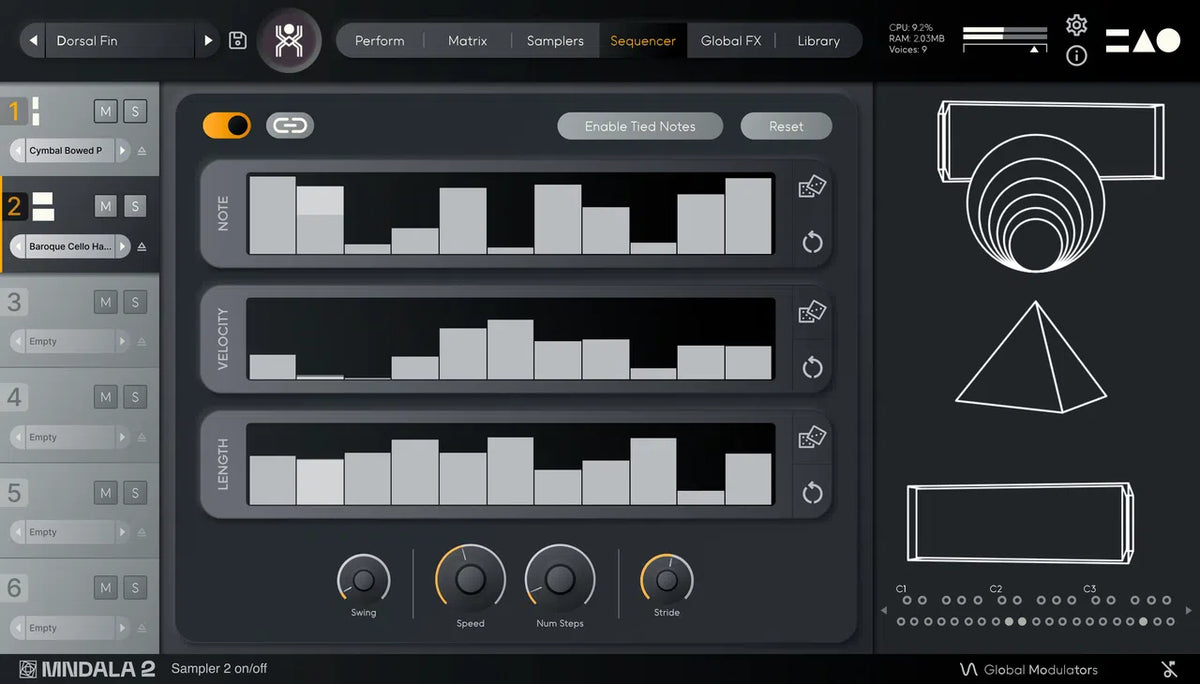Expand the Global Modulators panel
The width and height of the screenshot is (1200, 684).
(x=1028, y=669)
